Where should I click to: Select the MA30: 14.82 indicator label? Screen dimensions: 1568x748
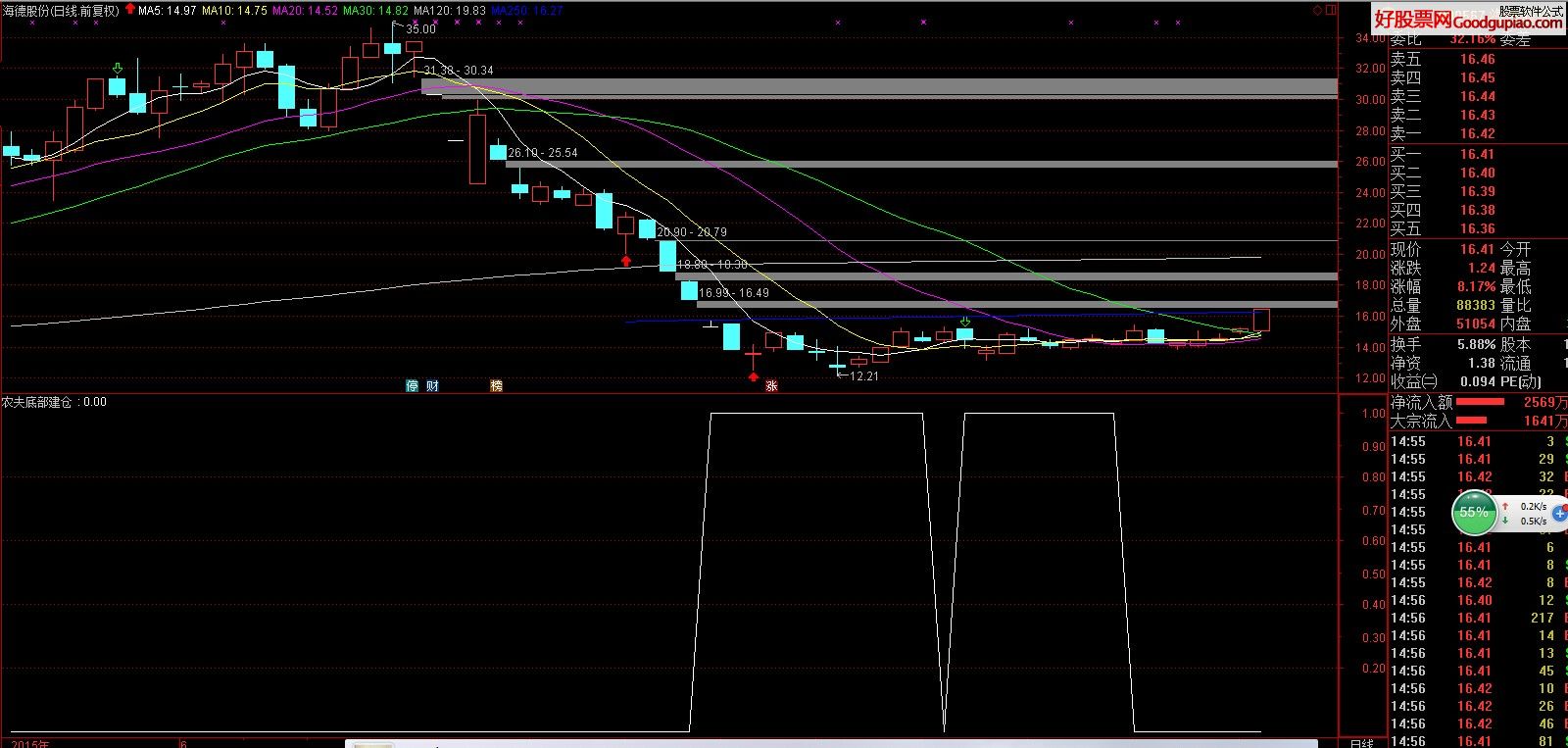click(x=375, y=11)
